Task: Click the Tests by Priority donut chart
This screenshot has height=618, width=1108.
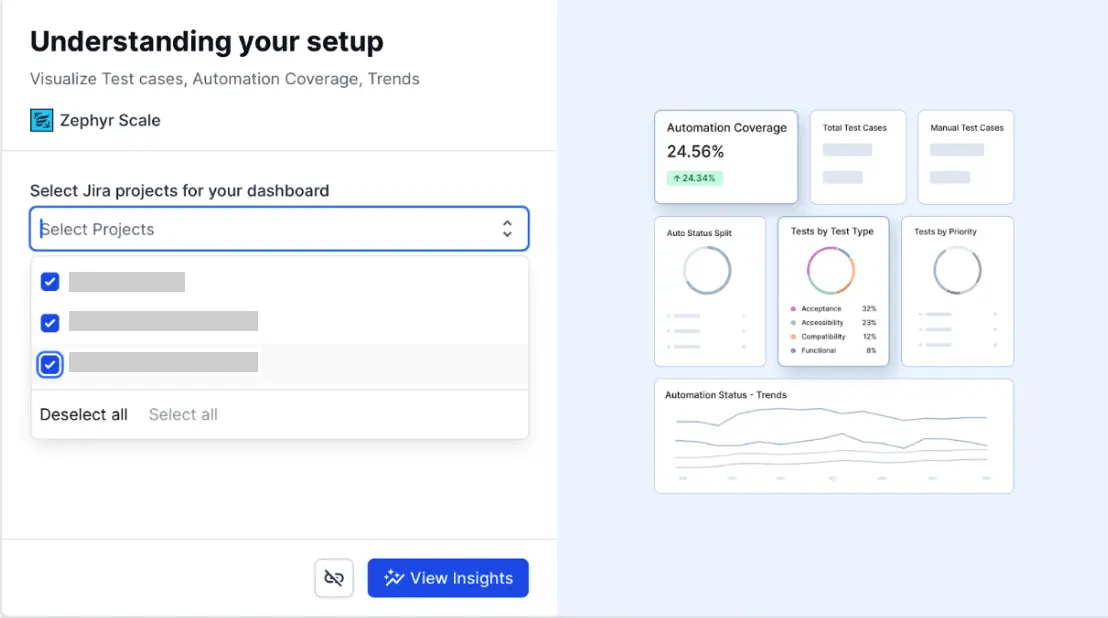Action: (x=956, y=270)
